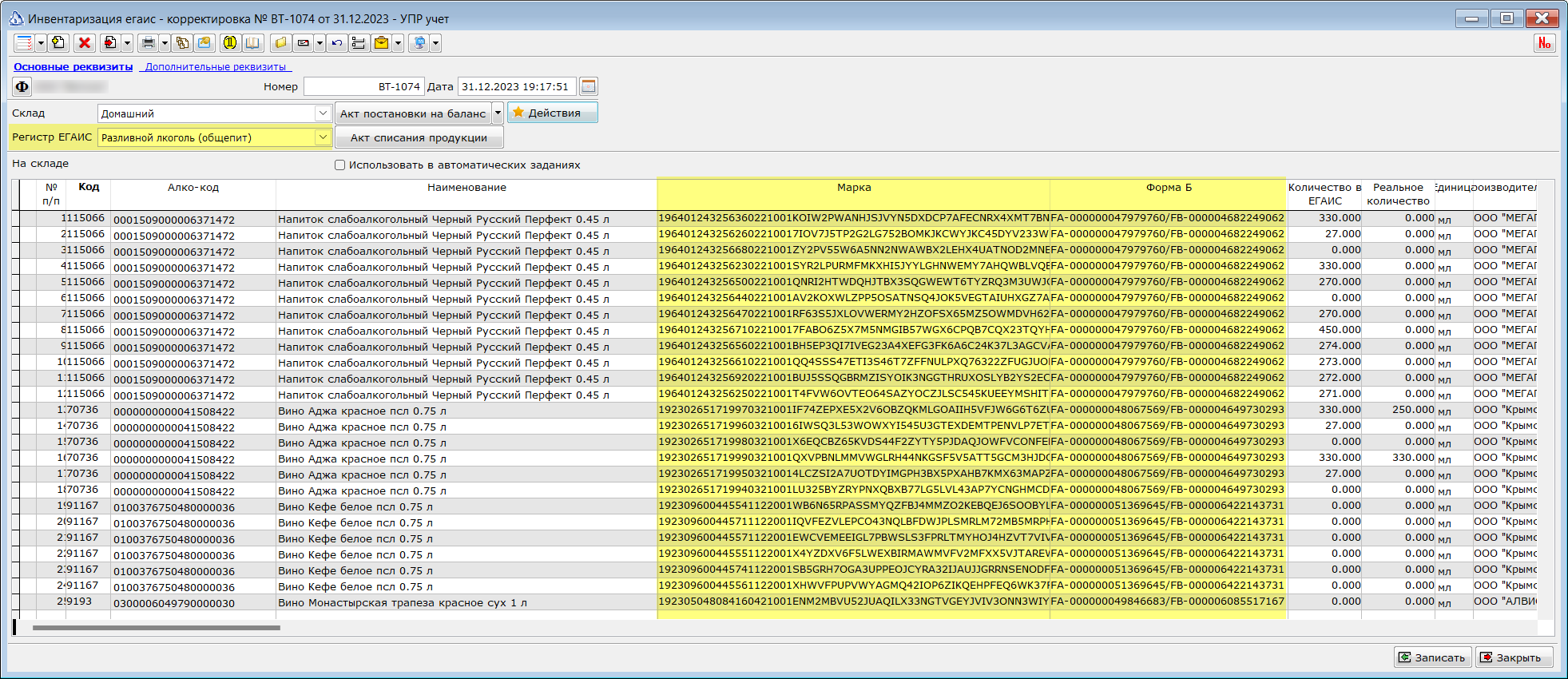Viewport: 1568px width, 679px height.
Task: Click the red X delete icon
Action: point(84,43)
